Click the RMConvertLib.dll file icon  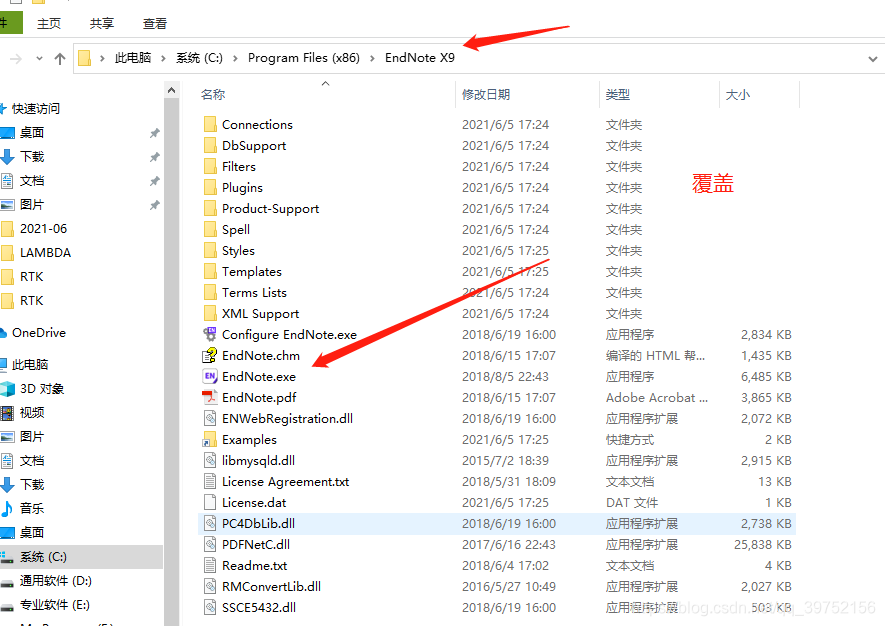click(x=210, y=586)
